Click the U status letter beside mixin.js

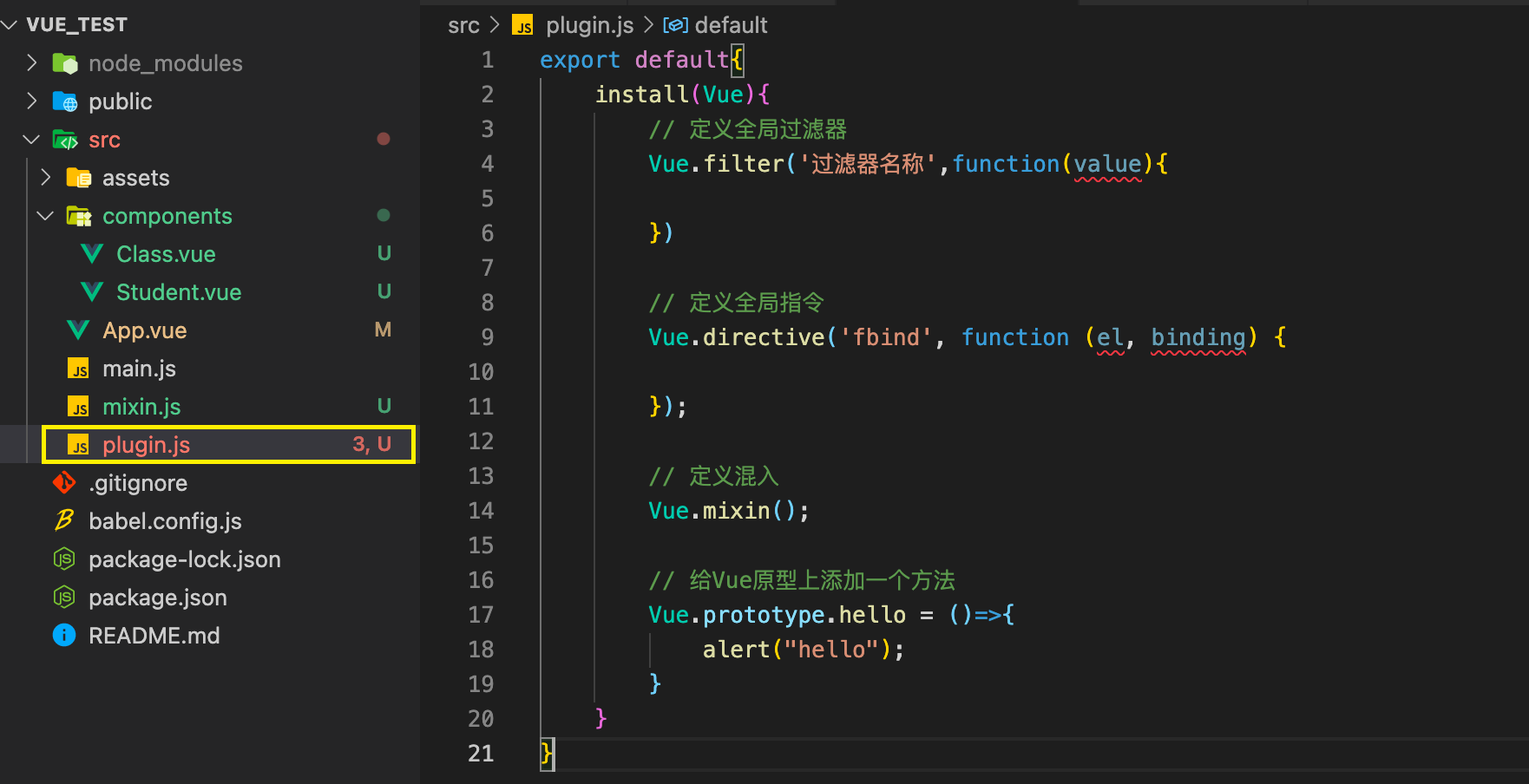384,405
